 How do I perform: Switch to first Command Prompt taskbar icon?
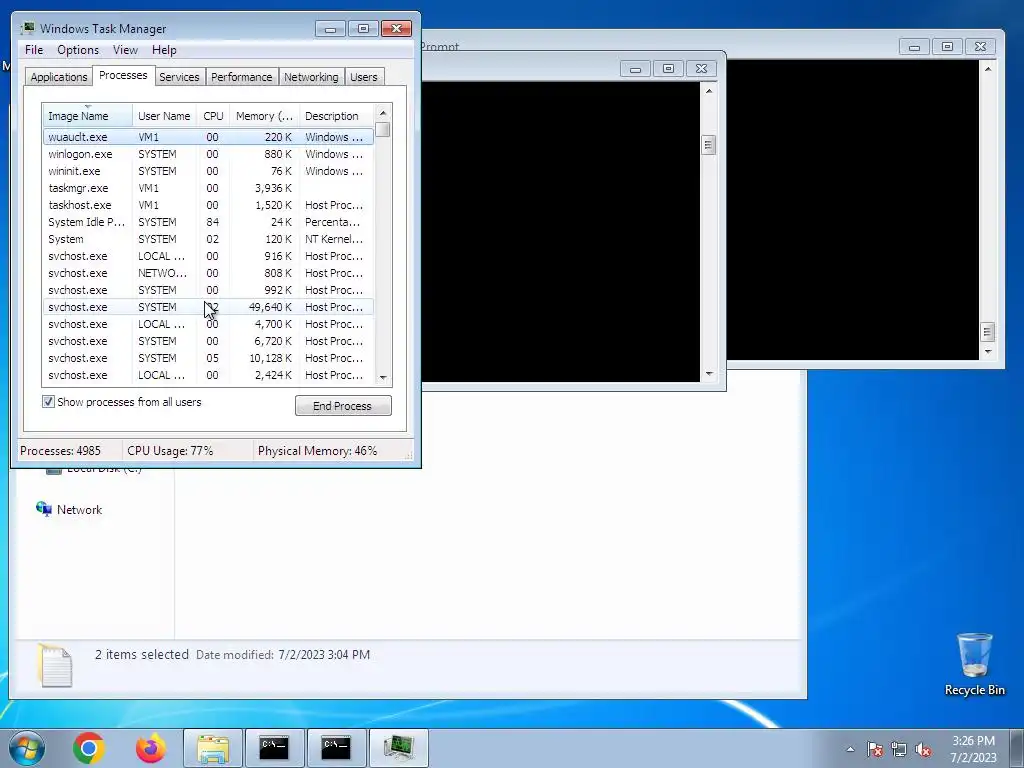(x=274, y=748)
